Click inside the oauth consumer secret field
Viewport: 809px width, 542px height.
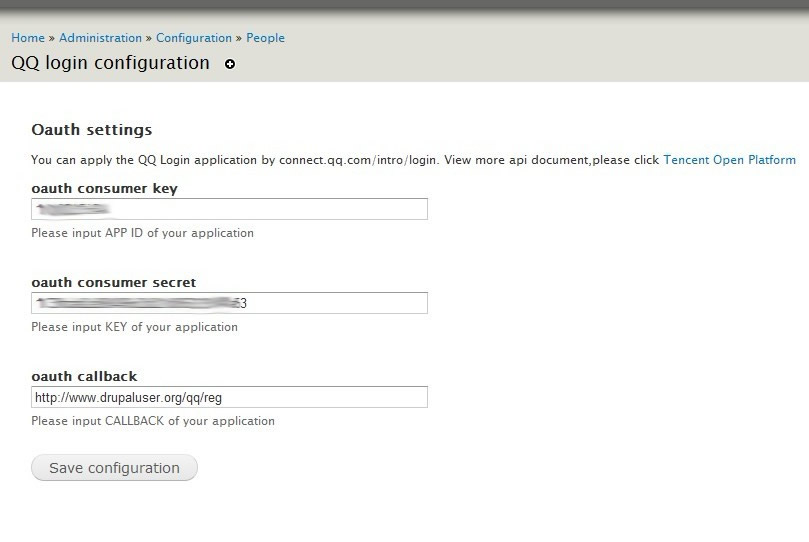click(229, 303)
